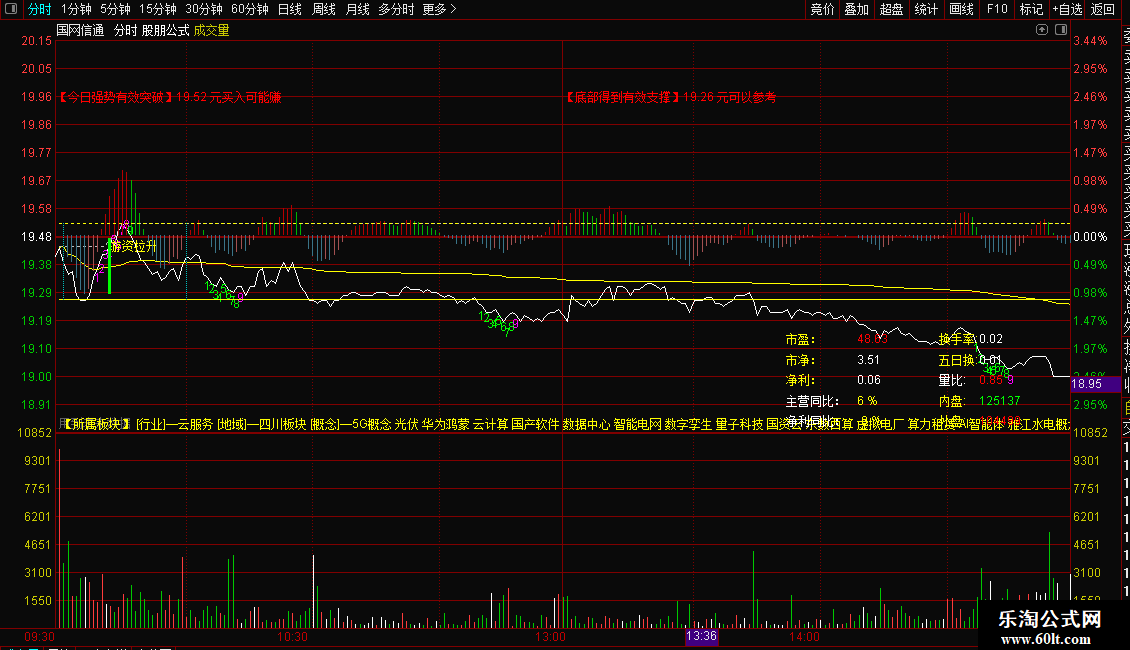Click the 返回 back button
This screenshot has height=650, width=1130.
coord(1103,9)
